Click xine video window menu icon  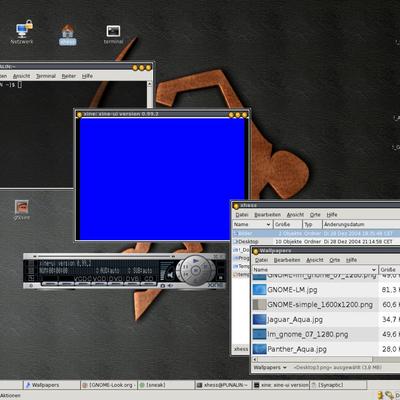click(x=79, y=114)
